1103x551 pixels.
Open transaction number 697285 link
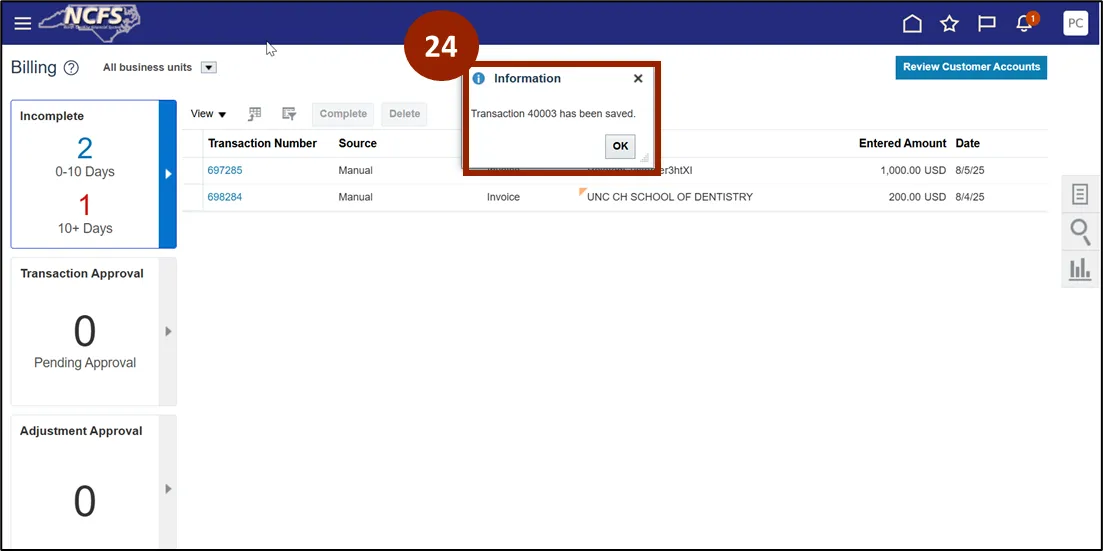(x=225, y=170)
